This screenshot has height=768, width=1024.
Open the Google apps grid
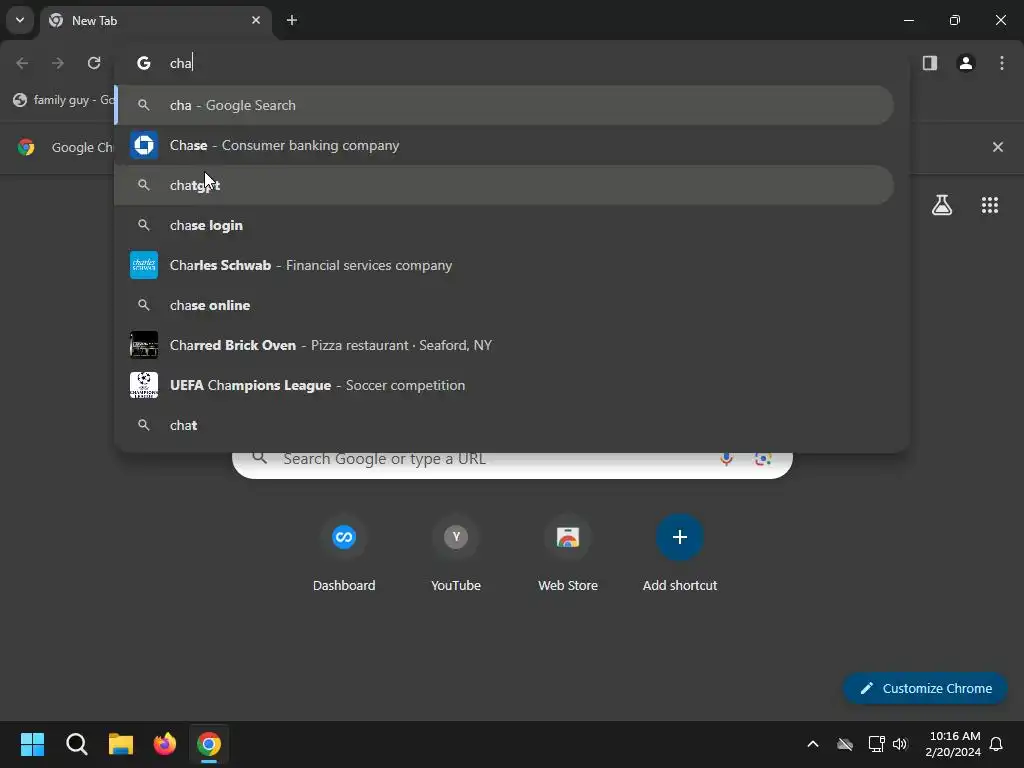click(990, 206)
